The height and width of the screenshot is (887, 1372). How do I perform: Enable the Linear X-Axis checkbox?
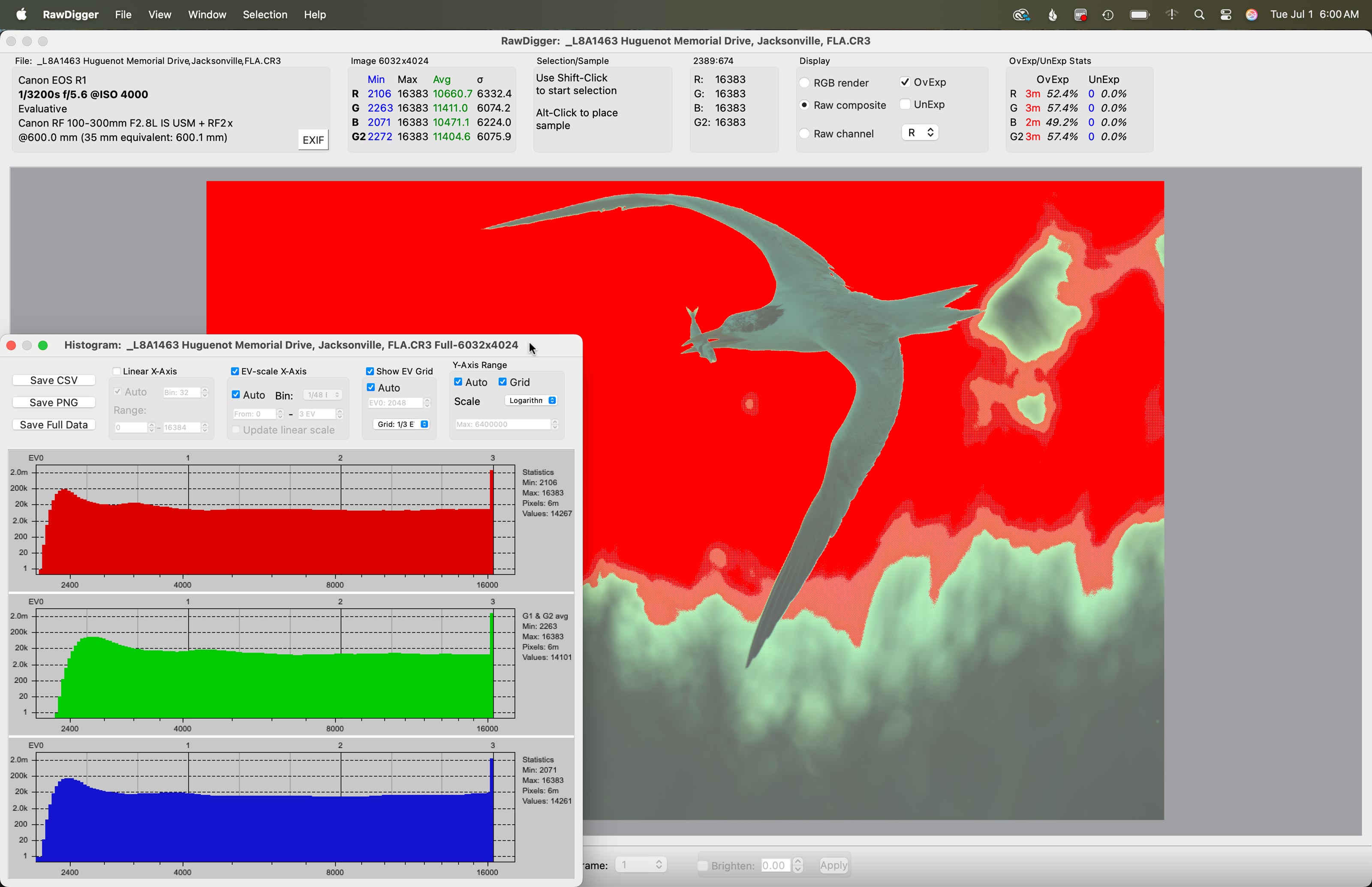(117, 372)
